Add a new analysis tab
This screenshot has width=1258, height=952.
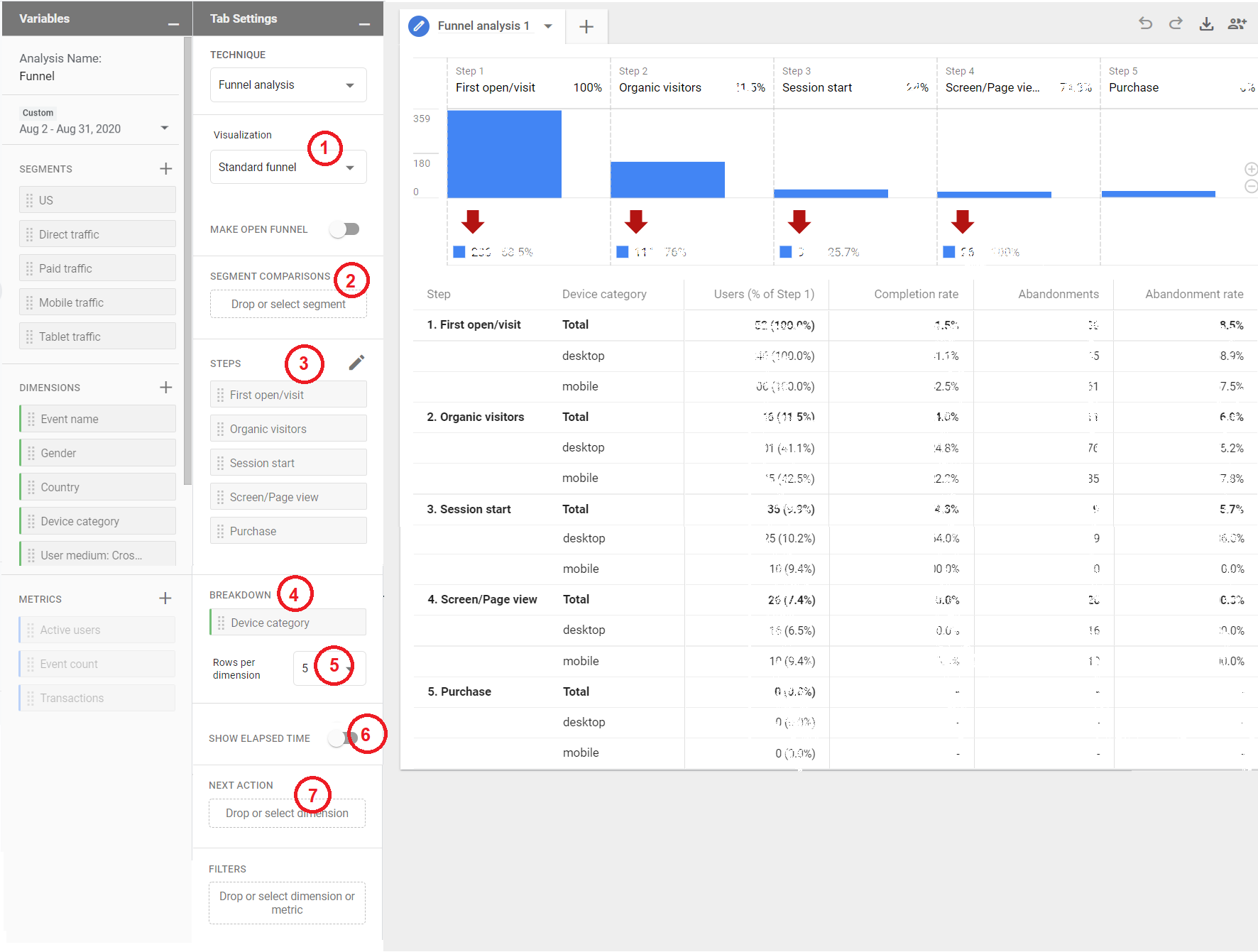(586, 27)
